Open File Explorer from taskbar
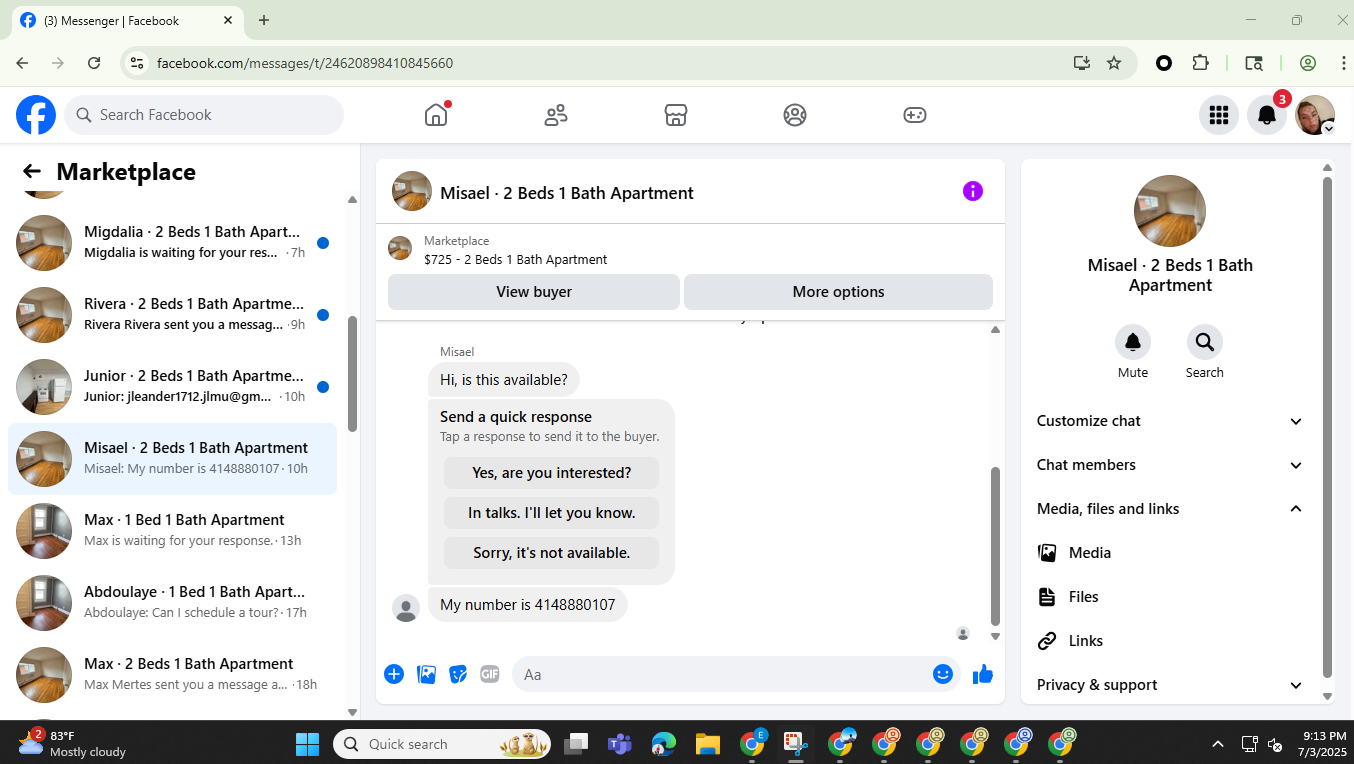The image size is (1354, 764). point(708,744)
